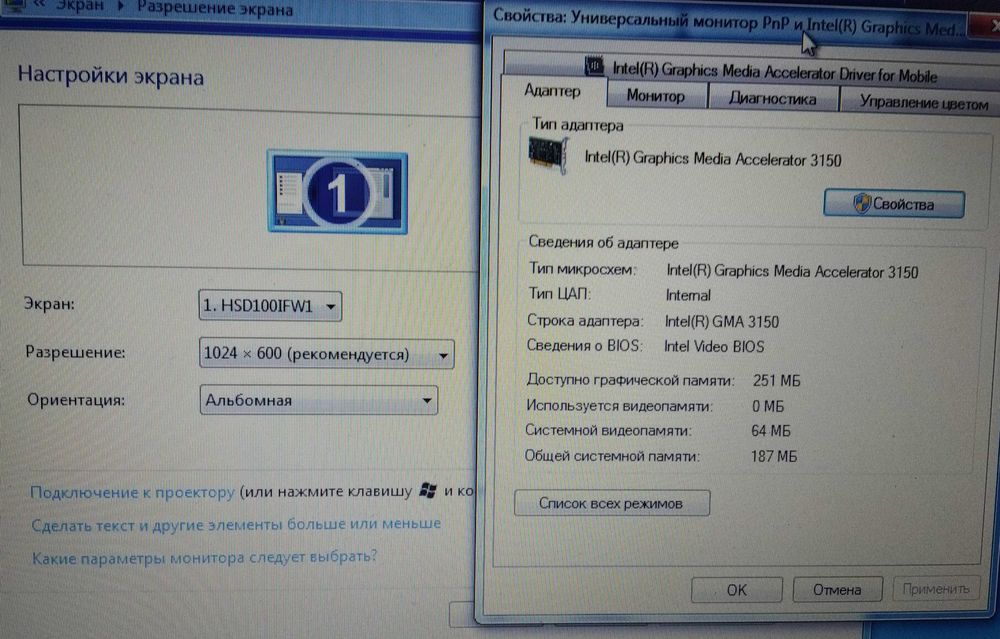Click link Сделать текст и другие элементы больше
The image size is (1000, 639).
[236, 525]
